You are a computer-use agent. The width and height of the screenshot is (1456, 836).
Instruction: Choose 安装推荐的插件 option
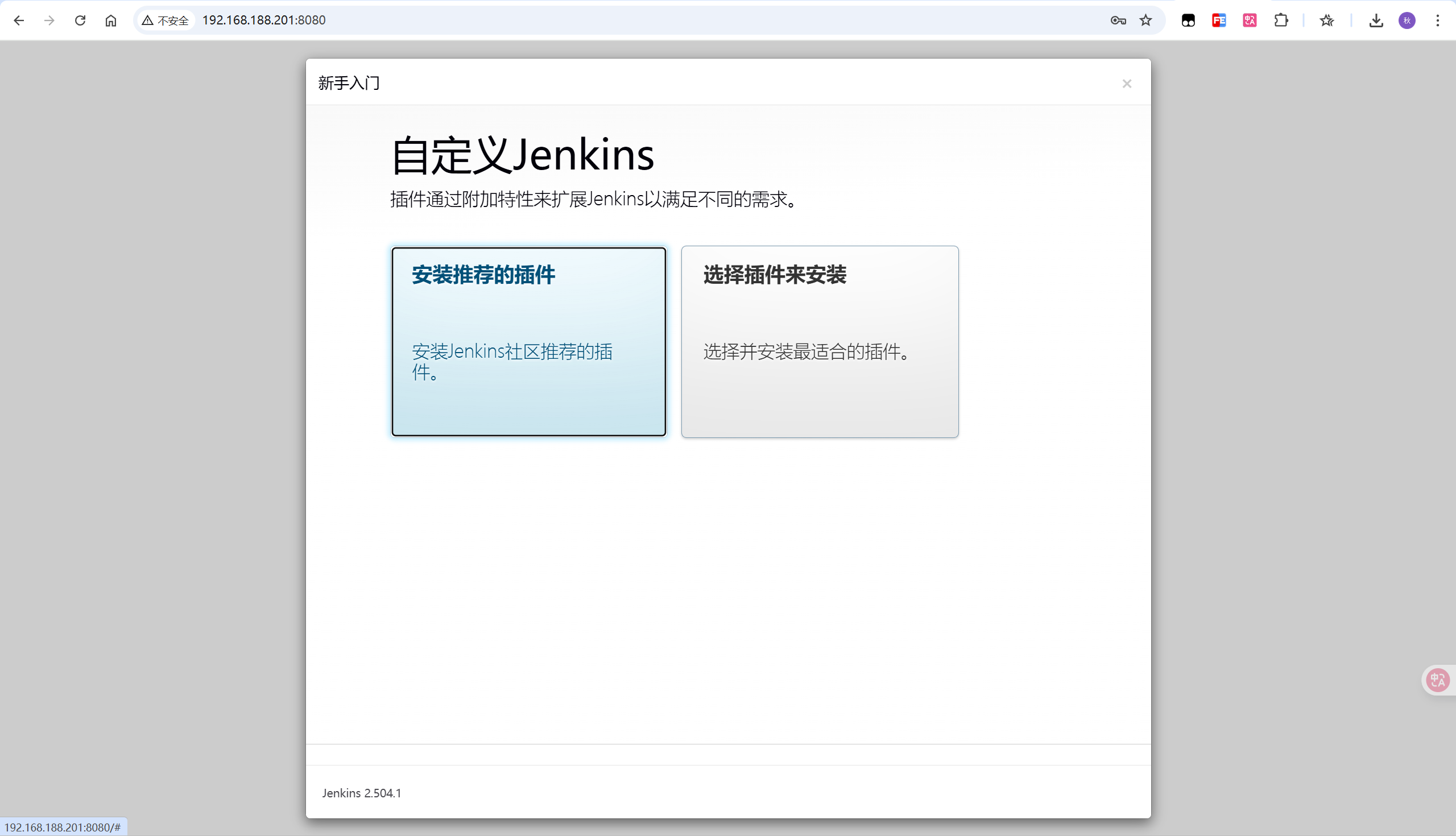[x=528, y=342]
